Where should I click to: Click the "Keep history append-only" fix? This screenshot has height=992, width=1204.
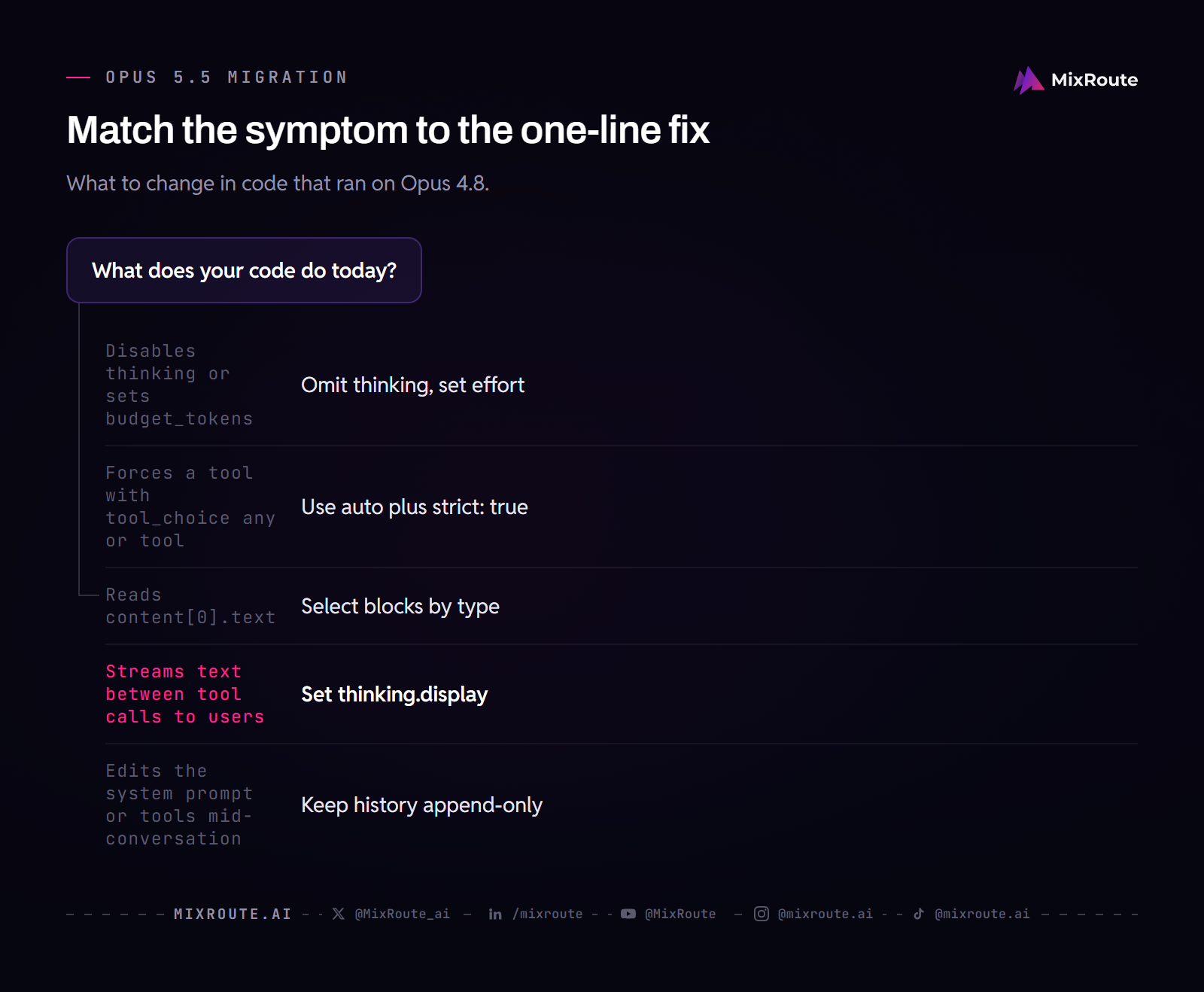point(421,805)
